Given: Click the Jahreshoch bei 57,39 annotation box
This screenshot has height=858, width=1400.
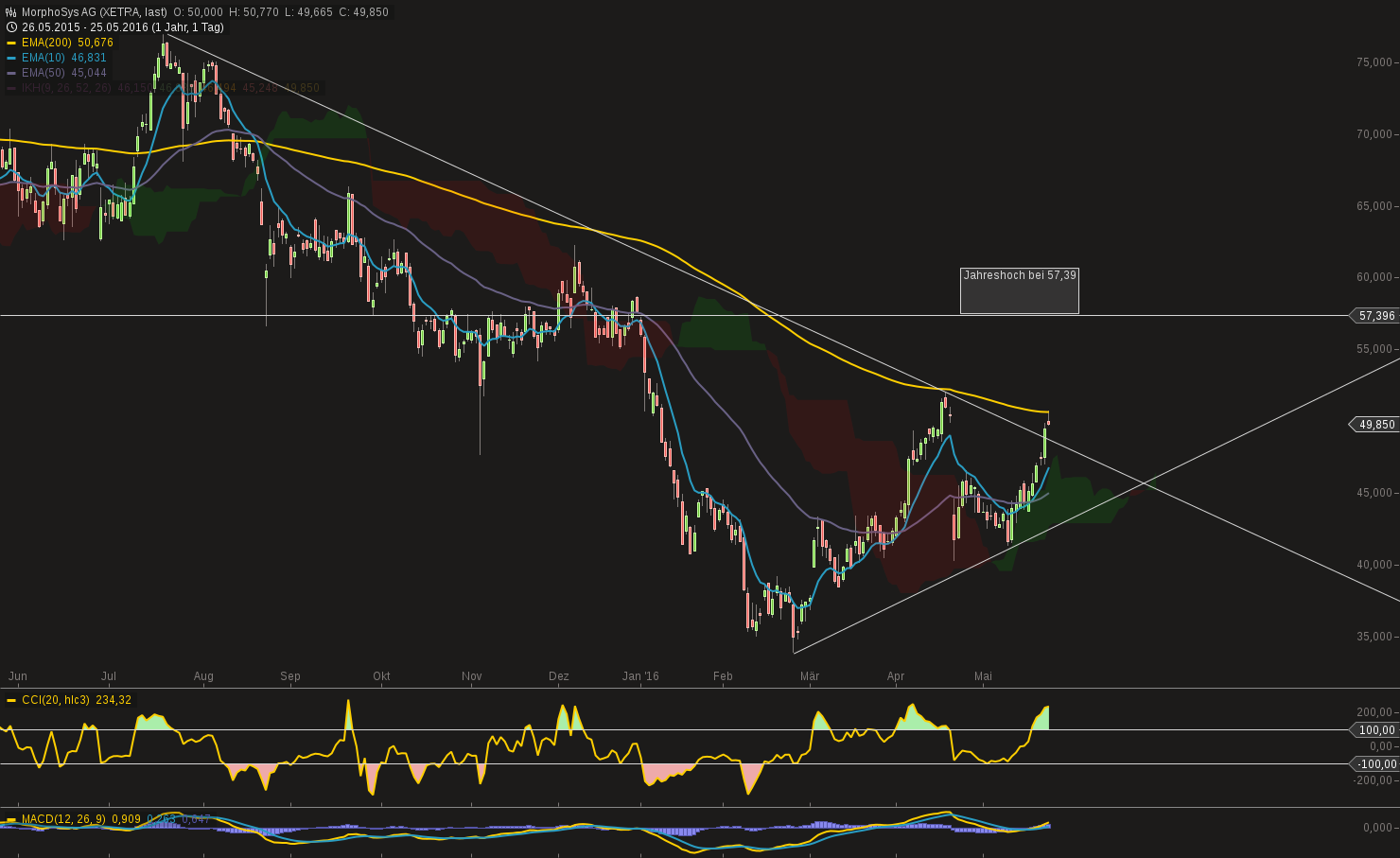Looking at the screenshot, I should pos(1020,290).
